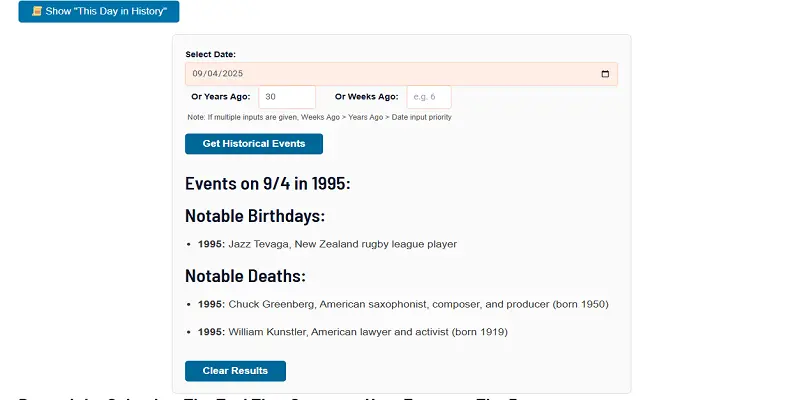Click the Weeks Ago input field
The height and width of the screenshot is (400, 800).
(x=429, y=97)
